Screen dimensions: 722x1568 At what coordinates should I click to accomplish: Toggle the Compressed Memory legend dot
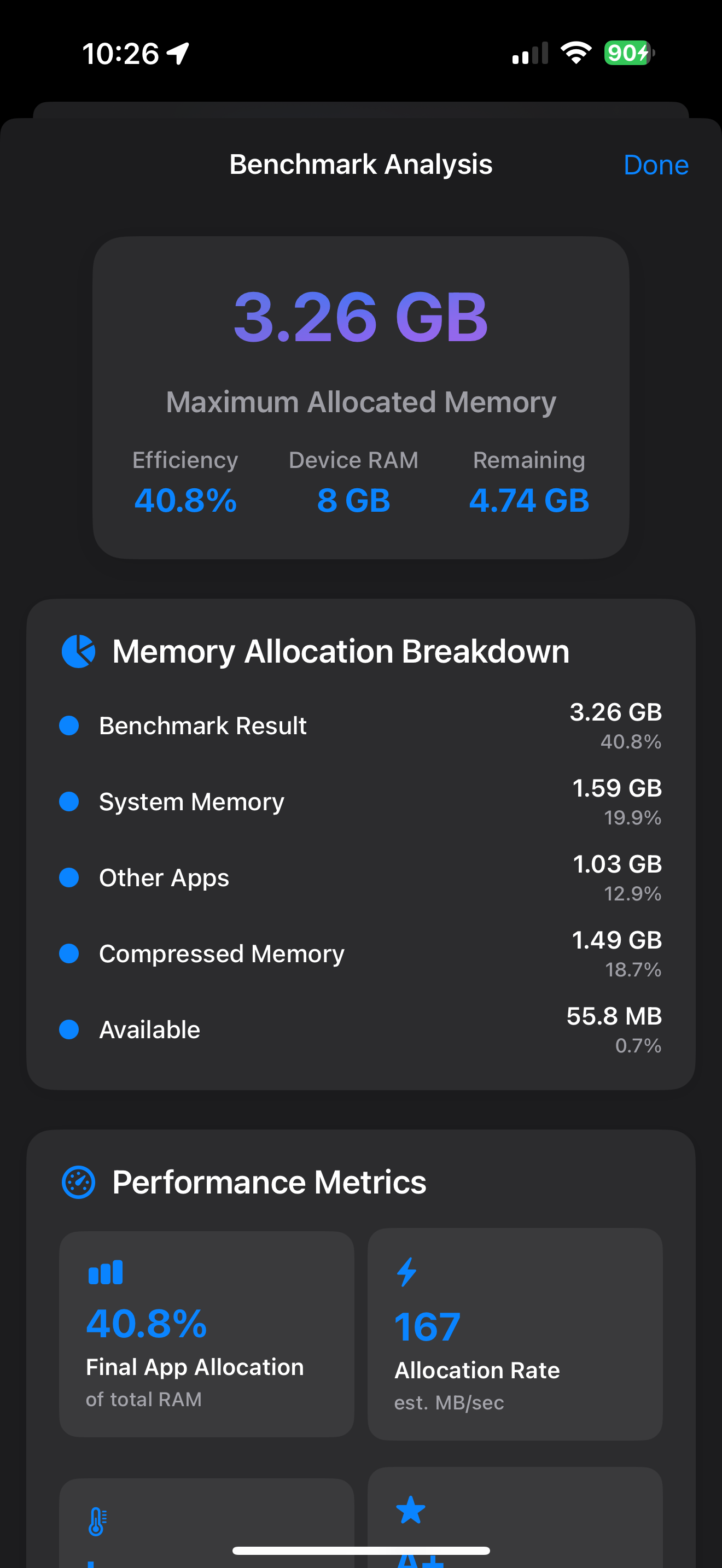(x=69, y=954)
